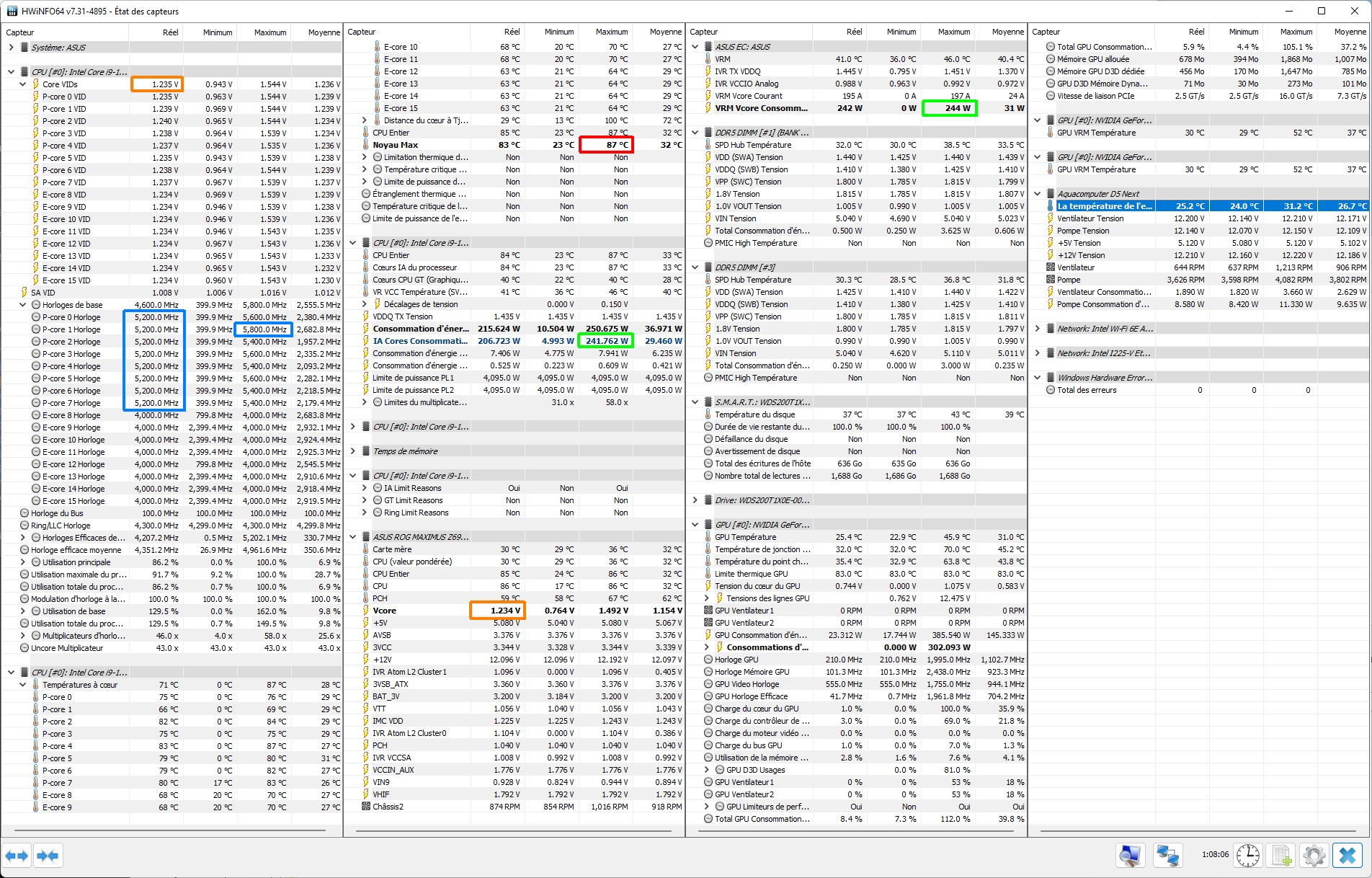Viewport: 1372px width, 878px height.
Task: Click the blue X close sensors button
Action: click(1347, 856)
